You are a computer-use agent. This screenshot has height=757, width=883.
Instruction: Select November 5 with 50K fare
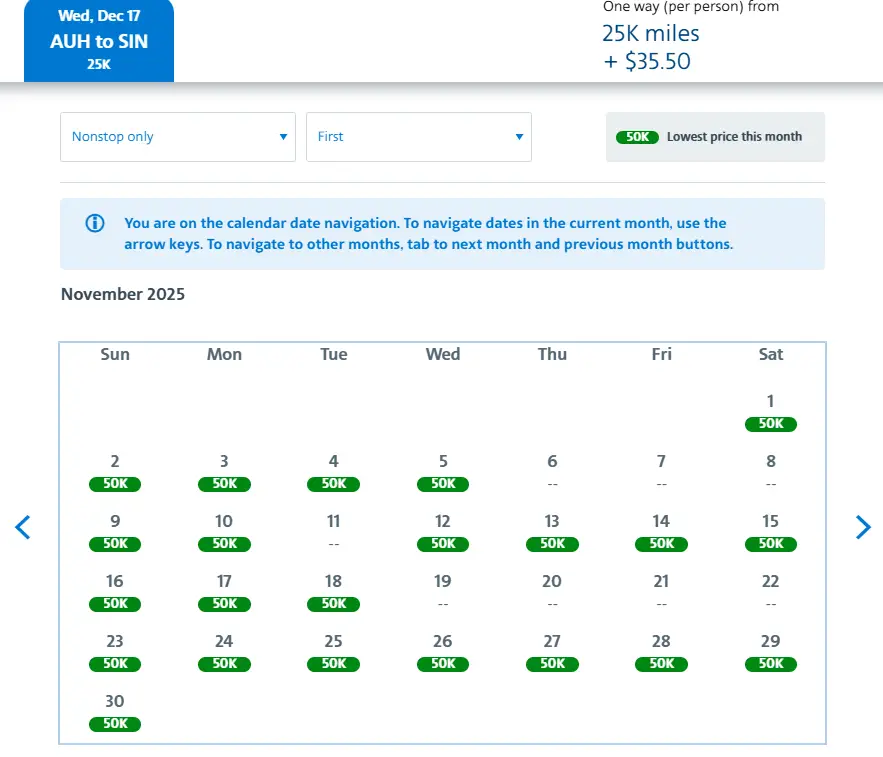pyautogui.click(x=443, y=473)
